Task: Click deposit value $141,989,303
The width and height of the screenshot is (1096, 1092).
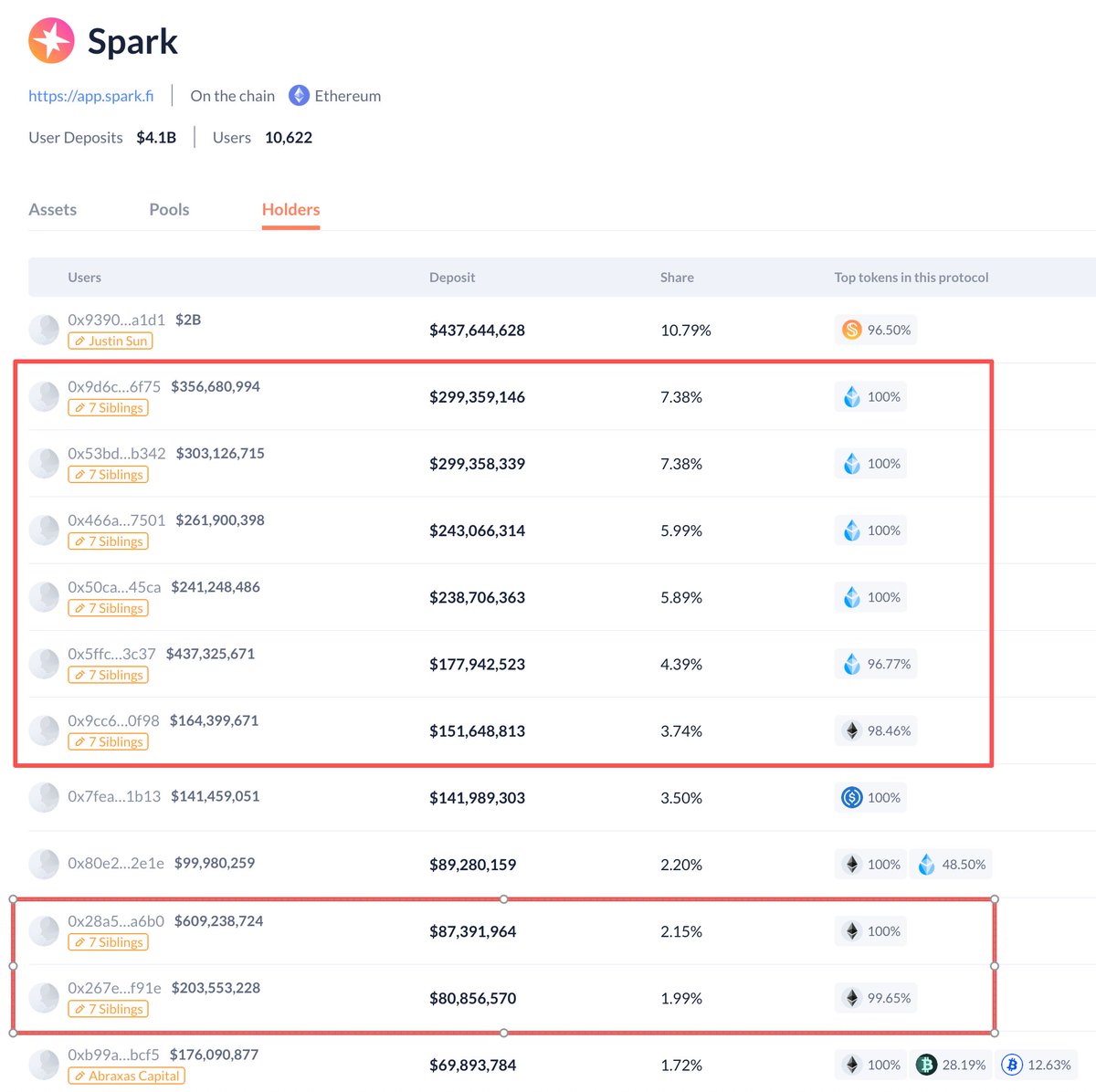Action: pyautogui.click(x=477, y=797)
